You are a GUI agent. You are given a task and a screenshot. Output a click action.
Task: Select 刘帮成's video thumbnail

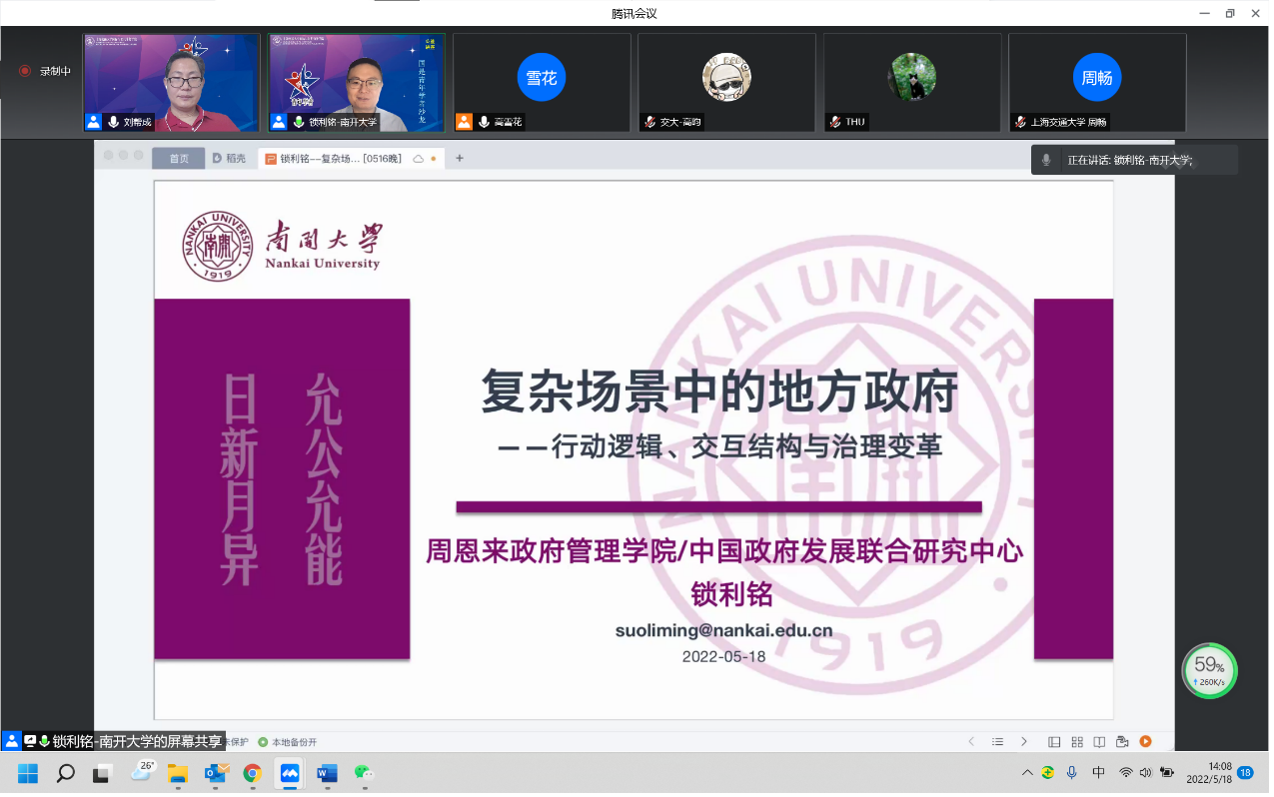pos(172,83)
